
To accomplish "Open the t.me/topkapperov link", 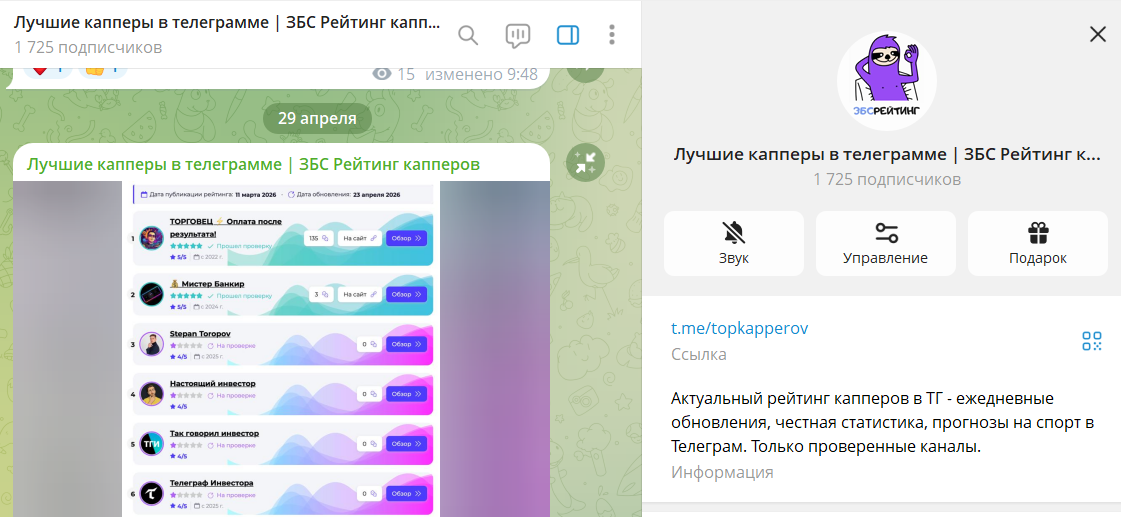I will point(739,328).
